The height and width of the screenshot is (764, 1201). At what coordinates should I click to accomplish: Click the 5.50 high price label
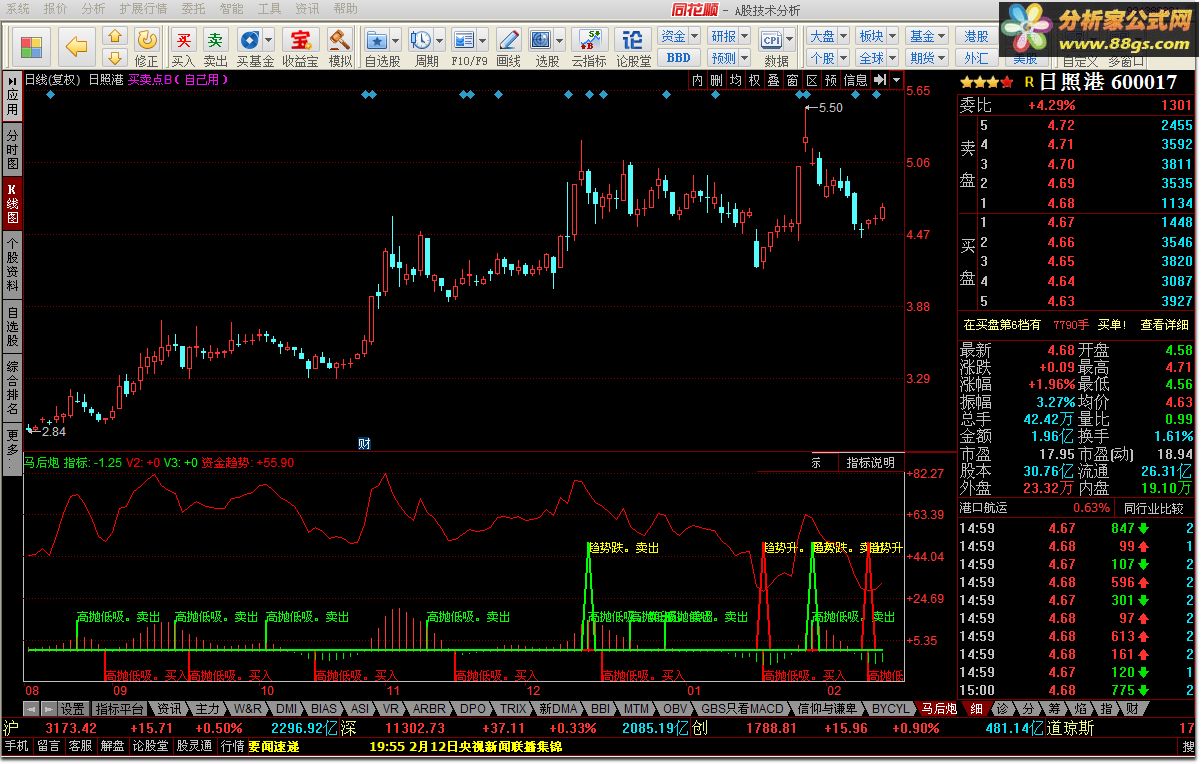click(x=830, y=107)
